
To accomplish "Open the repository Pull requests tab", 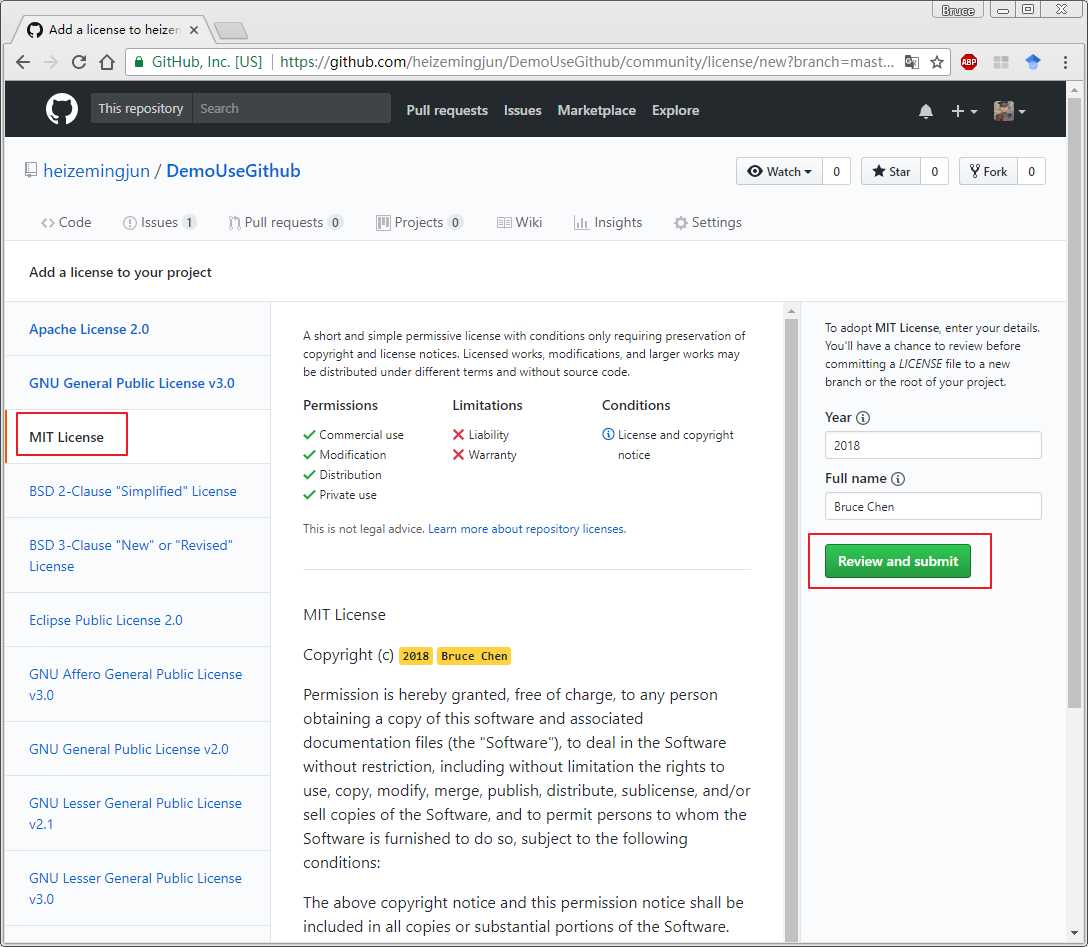I will (x=285, y=223).
